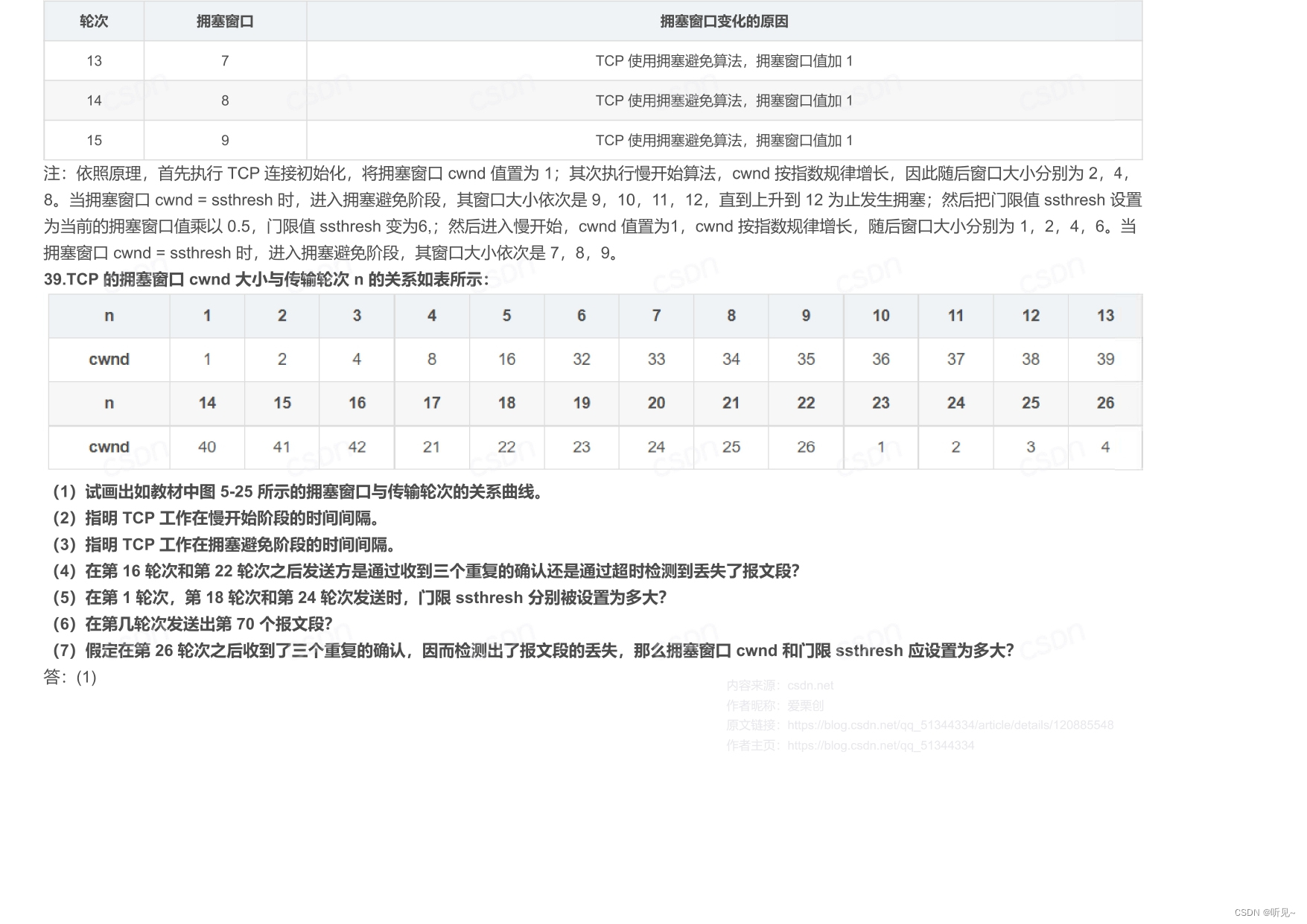Image resolution: width=1307 pixels, height=924 pixels.
Task: Click cwnd value 32
Action: pyautogui.click(x=582, y=359)
